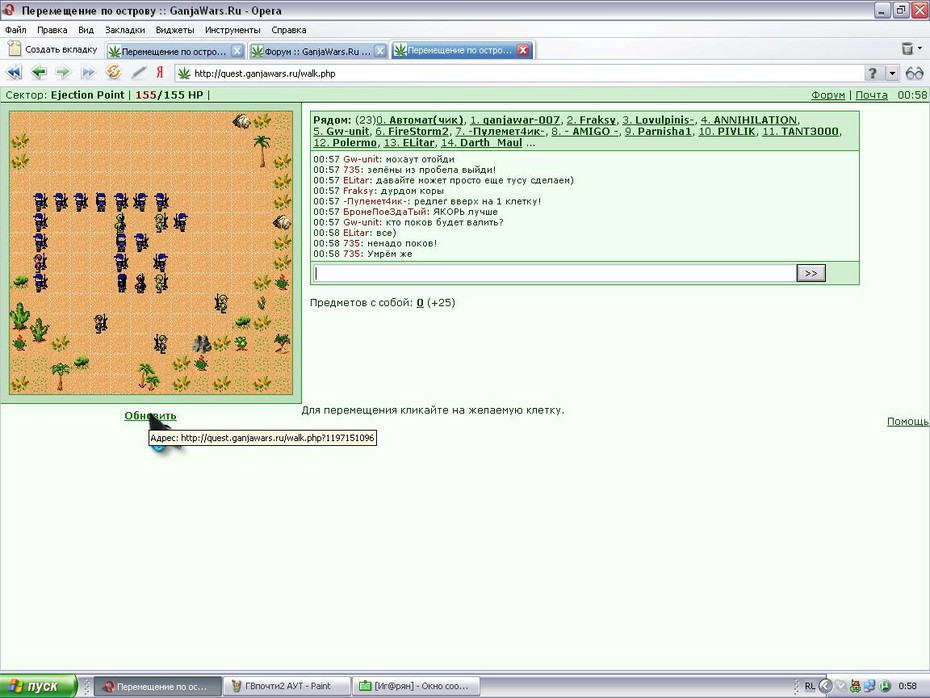Open the closed-tabs trash can icon
Image resolution: width=930 pixels, height=698 pixels.
point(907,49)
